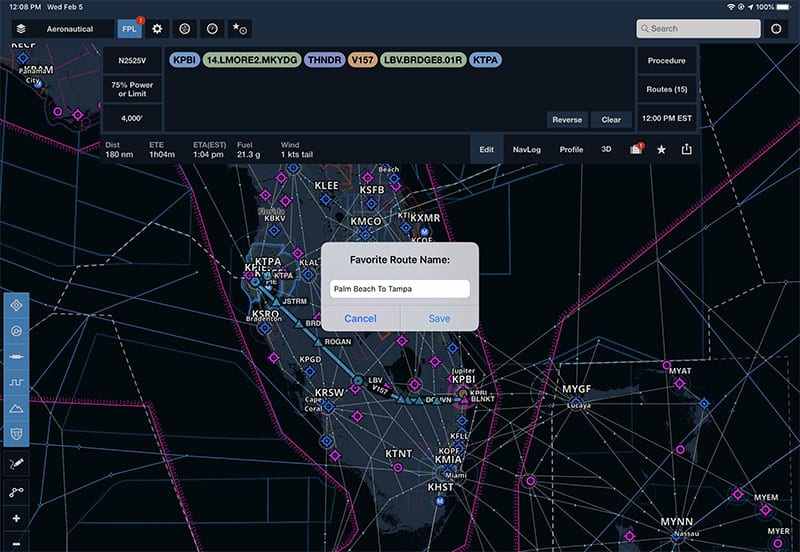Check the battery indicator in status bar

pyautogui.click(x=783, y=7)
